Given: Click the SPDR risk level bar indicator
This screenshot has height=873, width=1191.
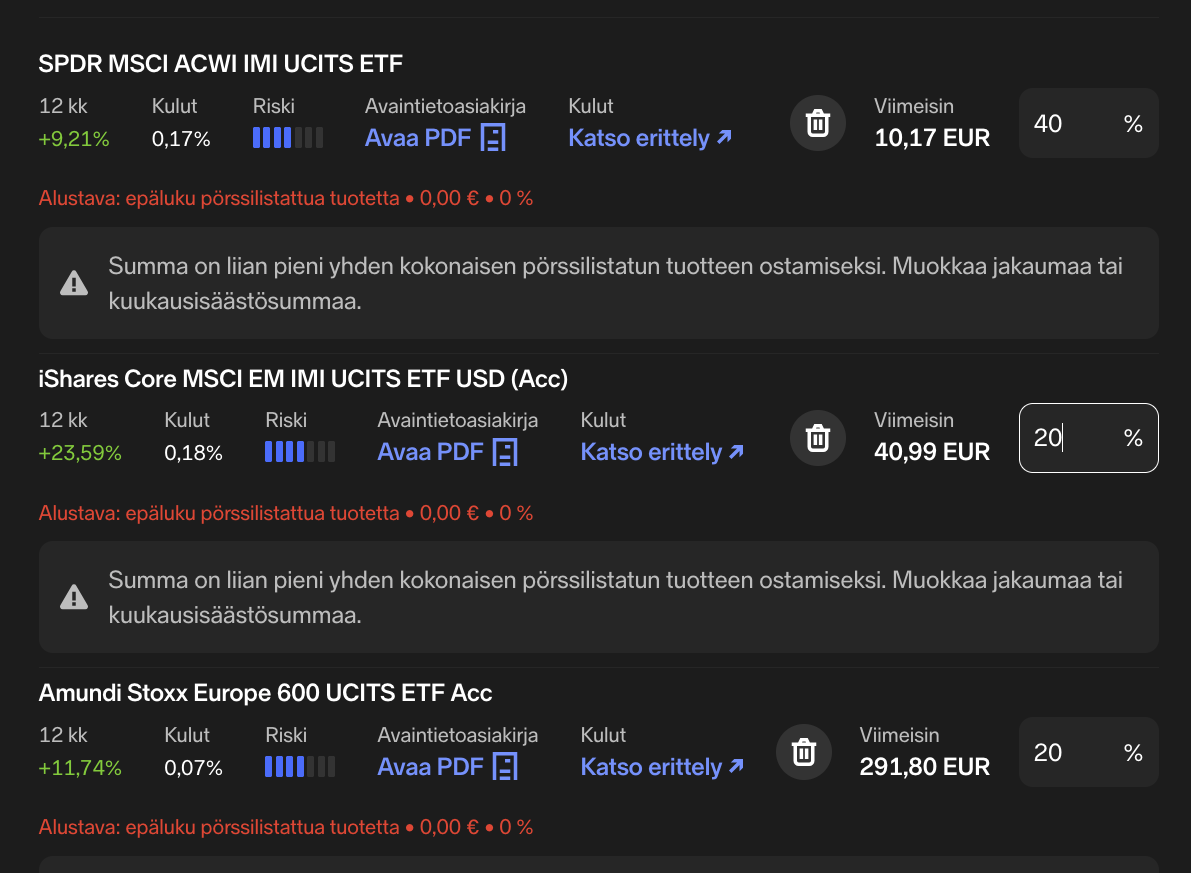Looking at the screenshot, I should 288,138.
